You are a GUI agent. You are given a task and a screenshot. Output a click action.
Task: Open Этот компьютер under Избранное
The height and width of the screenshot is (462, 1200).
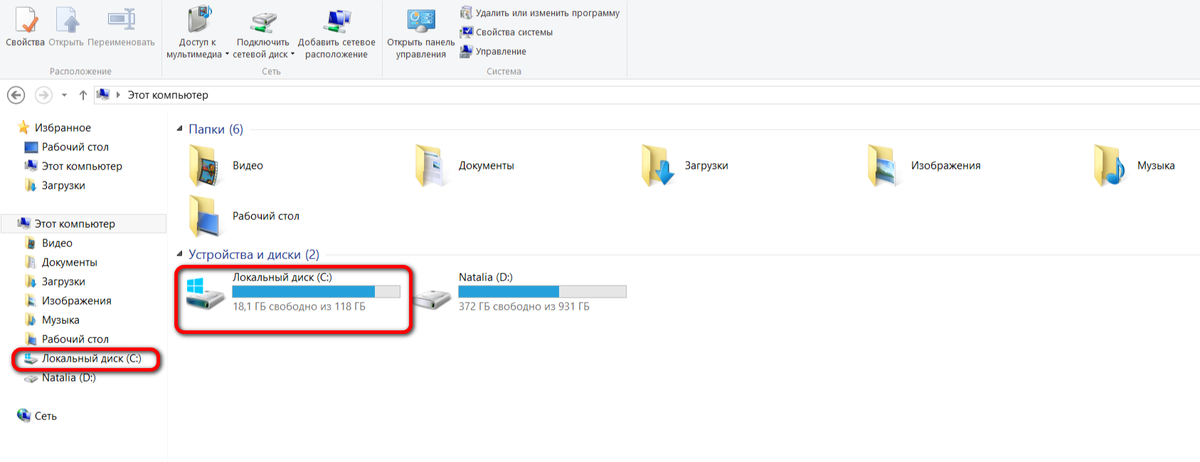pyautogui.click(x=73, y=166)
